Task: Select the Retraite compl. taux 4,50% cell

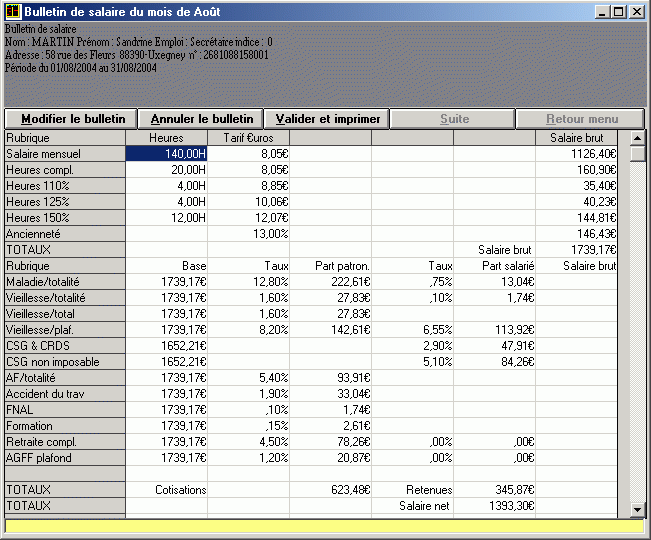Action: pos(248,442)
